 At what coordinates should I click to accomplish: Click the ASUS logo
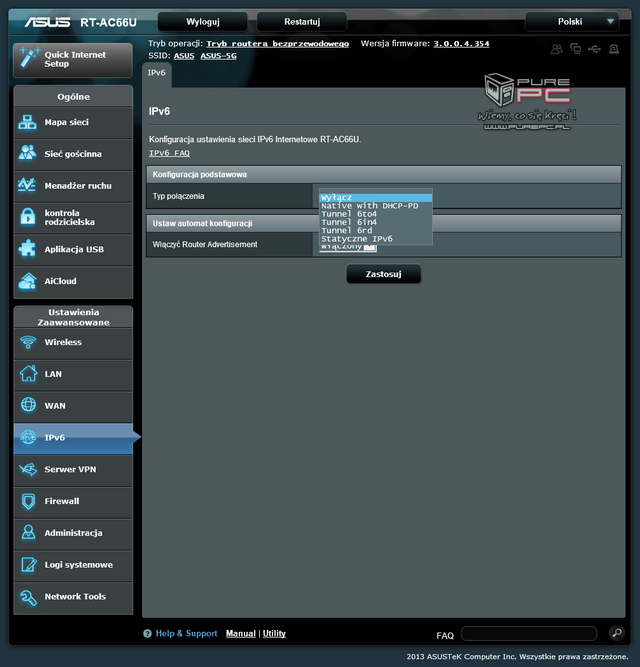[47, 22]
